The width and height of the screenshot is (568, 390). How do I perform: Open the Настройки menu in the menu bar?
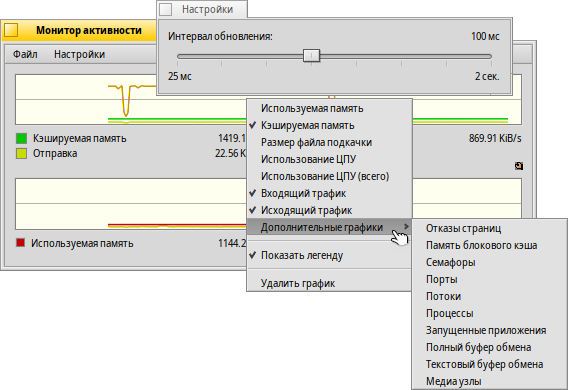79,54
